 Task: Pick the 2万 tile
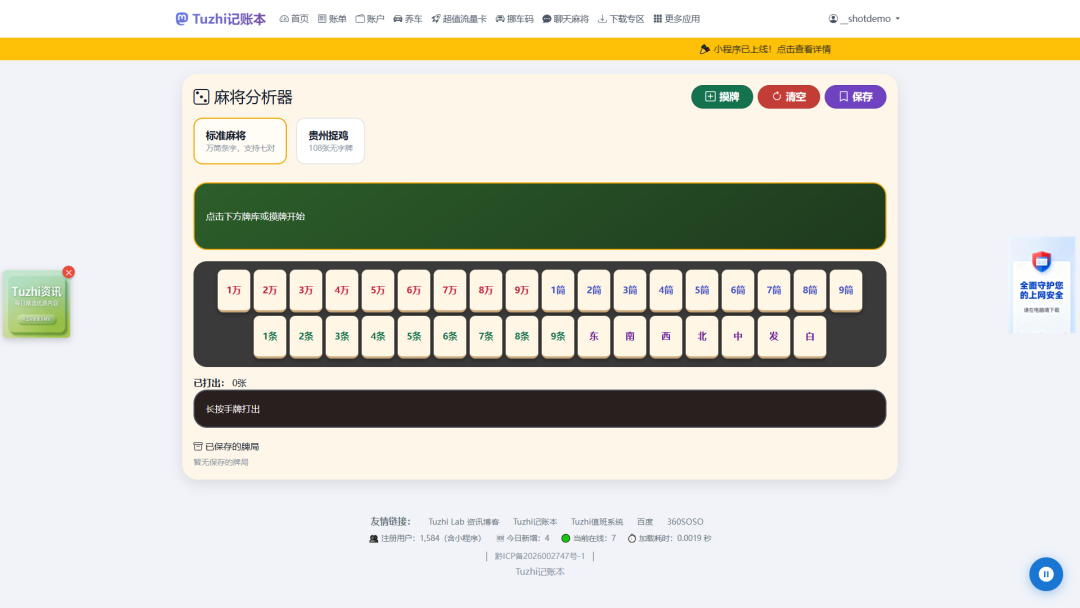270,291
